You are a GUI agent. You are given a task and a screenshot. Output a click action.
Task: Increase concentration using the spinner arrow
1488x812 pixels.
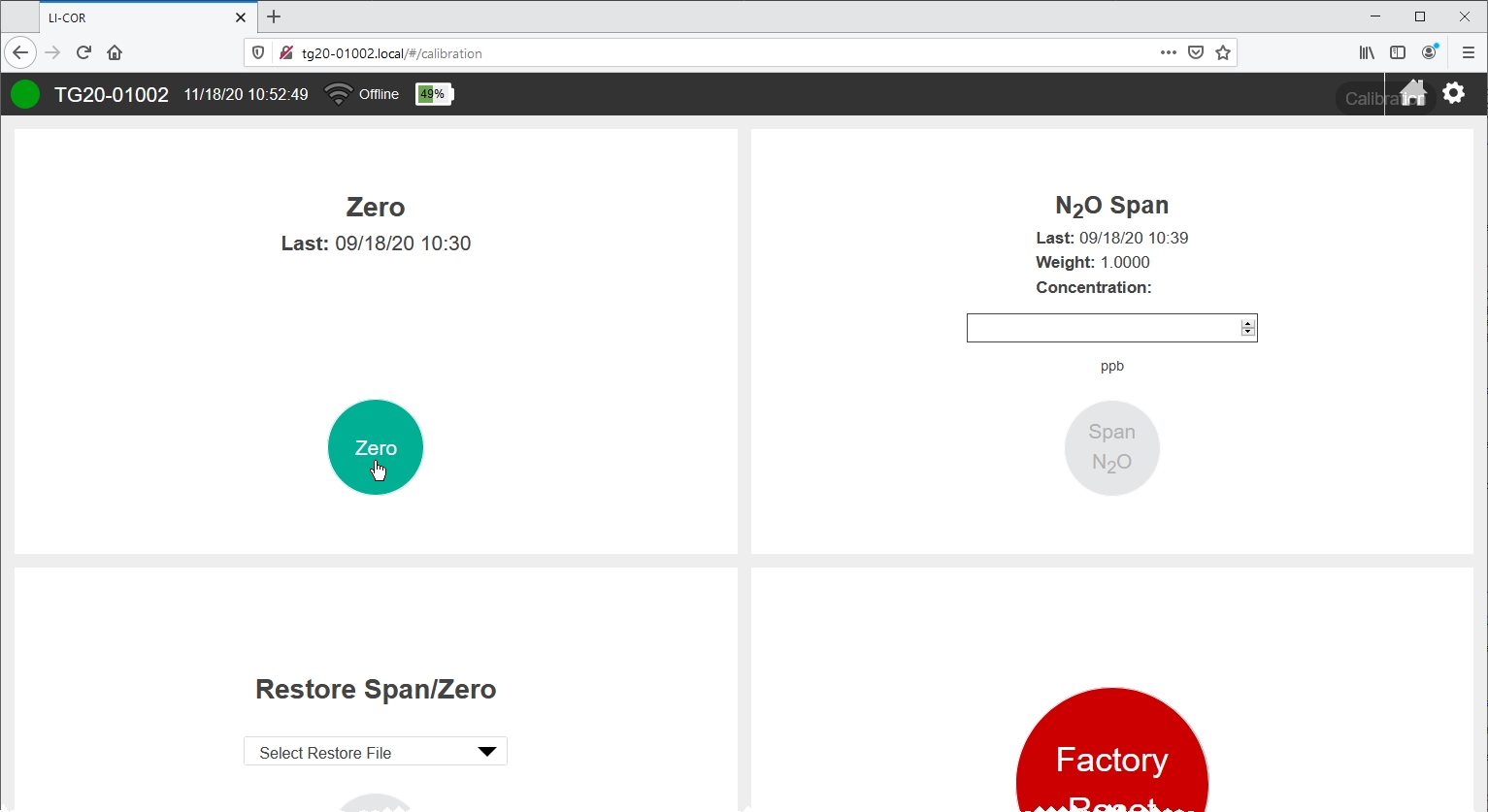(x=1248, y=323)
